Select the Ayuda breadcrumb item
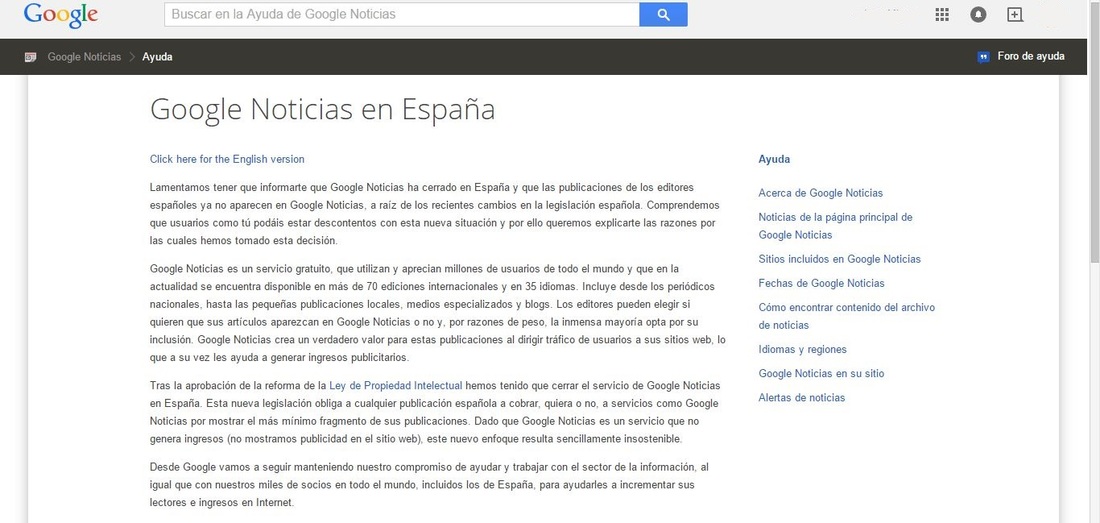Screen dimensions: 1100x523 click(157, 57)
